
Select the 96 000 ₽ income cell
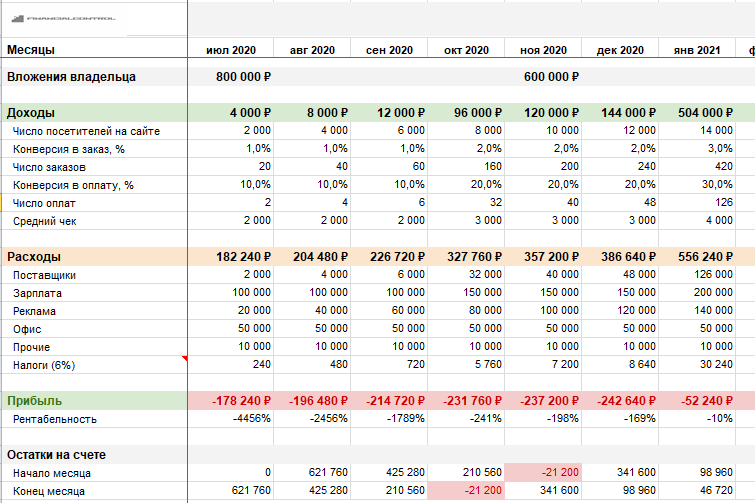(x=466, y=113)
